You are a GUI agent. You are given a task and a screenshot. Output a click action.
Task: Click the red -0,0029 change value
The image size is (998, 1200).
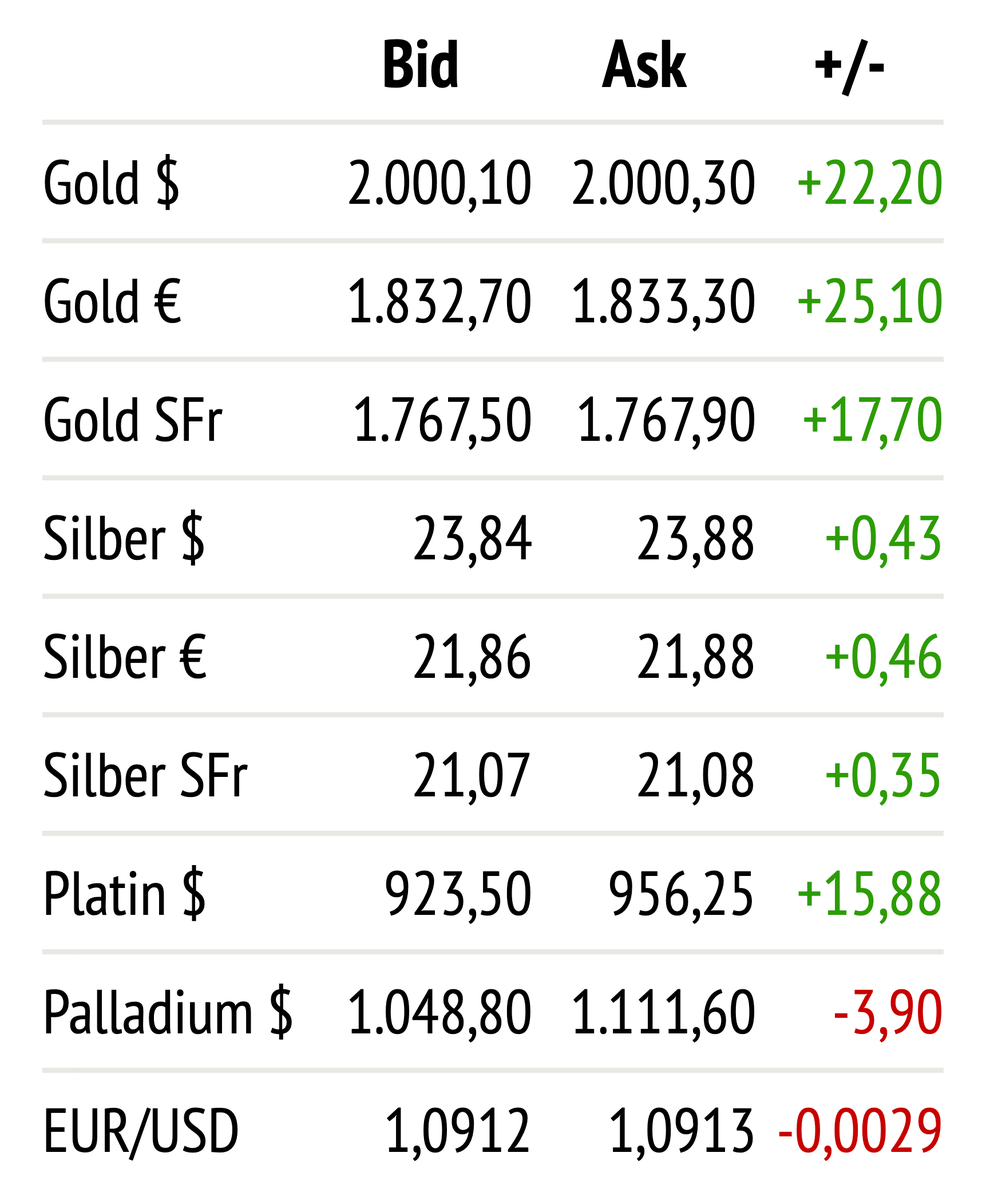[859, 1131]
